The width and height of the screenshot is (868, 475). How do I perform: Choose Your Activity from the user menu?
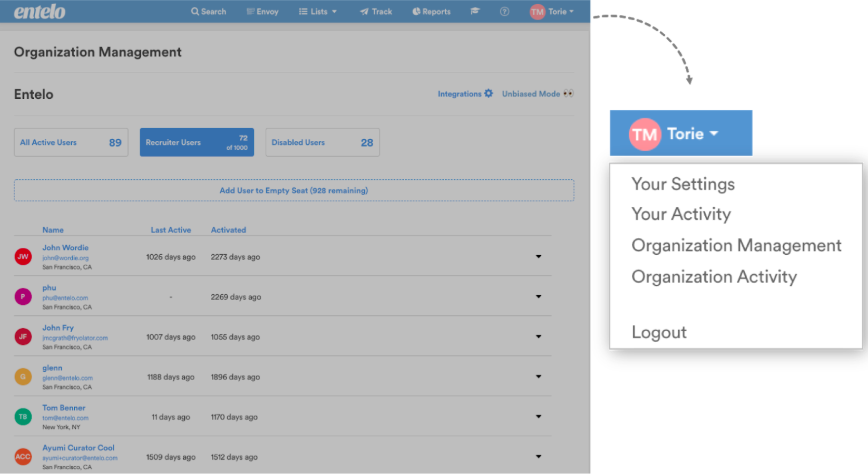click(681, 214)
